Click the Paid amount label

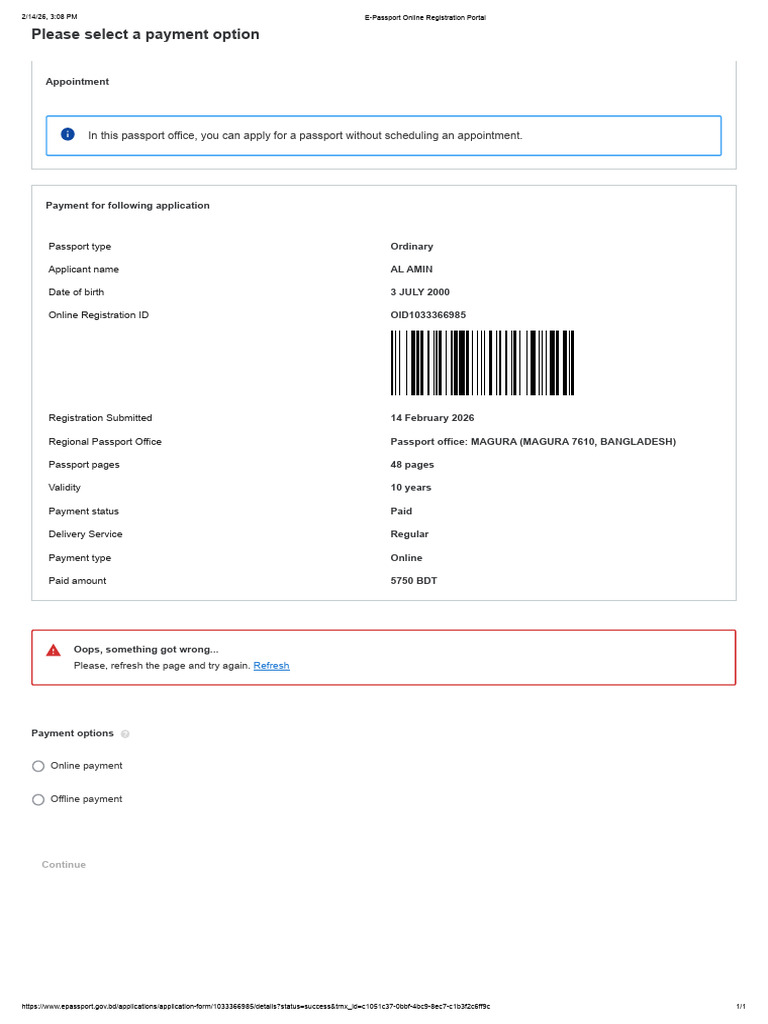pyautogui.click(x=77, y=581)
